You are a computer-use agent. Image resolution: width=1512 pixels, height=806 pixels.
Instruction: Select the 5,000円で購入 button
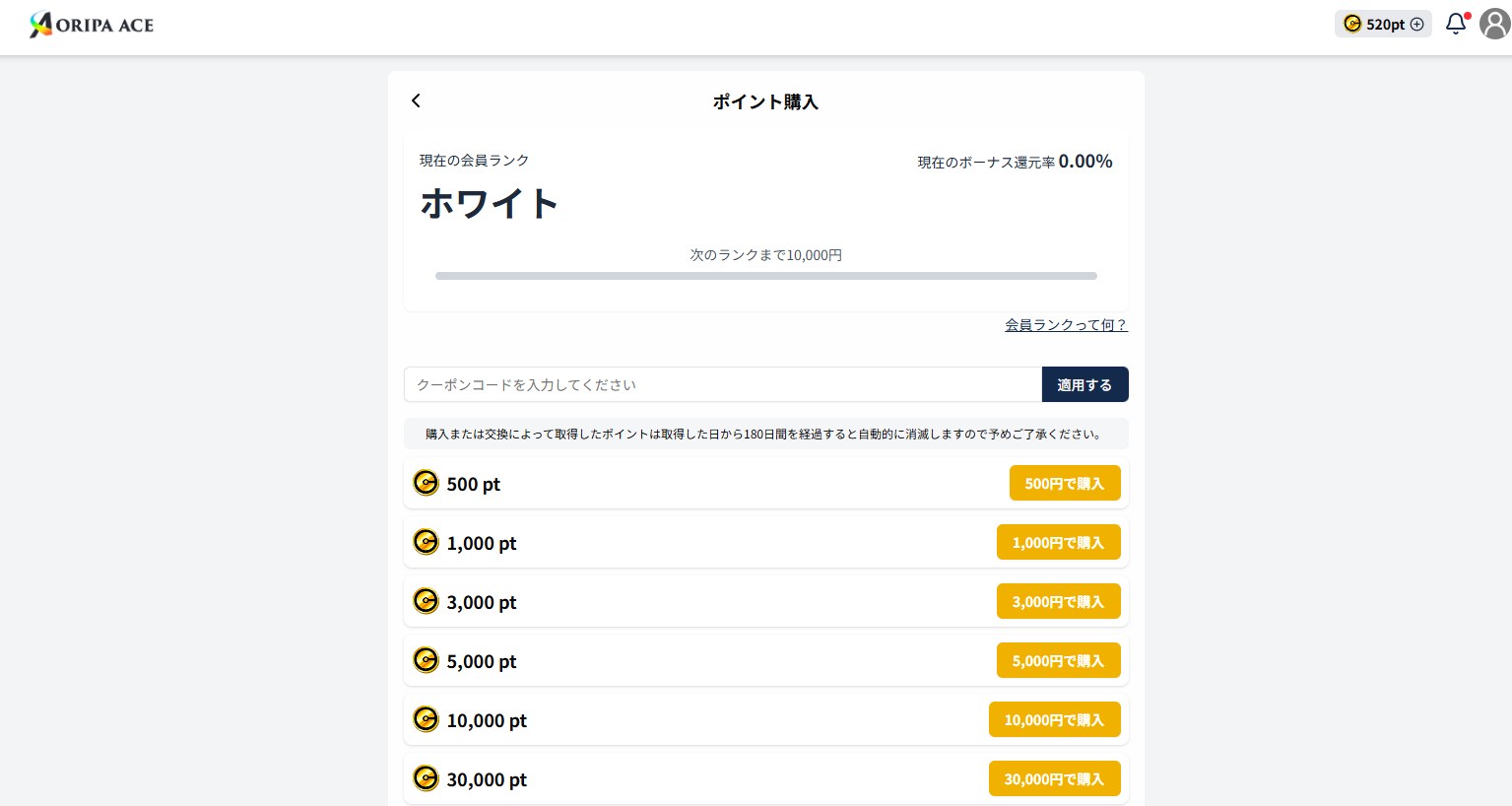click(1058, 660)
